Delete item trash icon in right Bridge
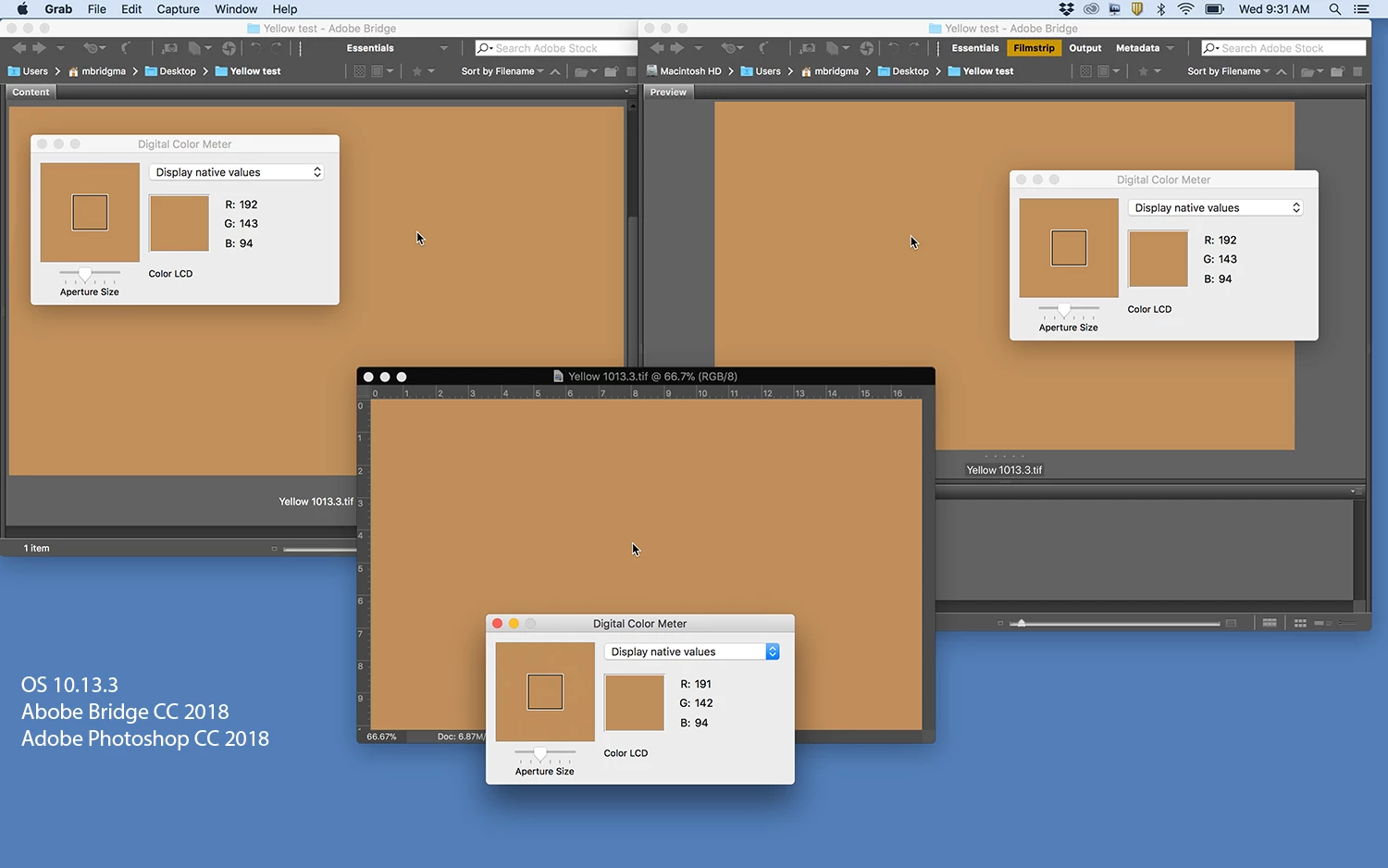This screenshot has width=1388, height=868. click(1357, 71)
